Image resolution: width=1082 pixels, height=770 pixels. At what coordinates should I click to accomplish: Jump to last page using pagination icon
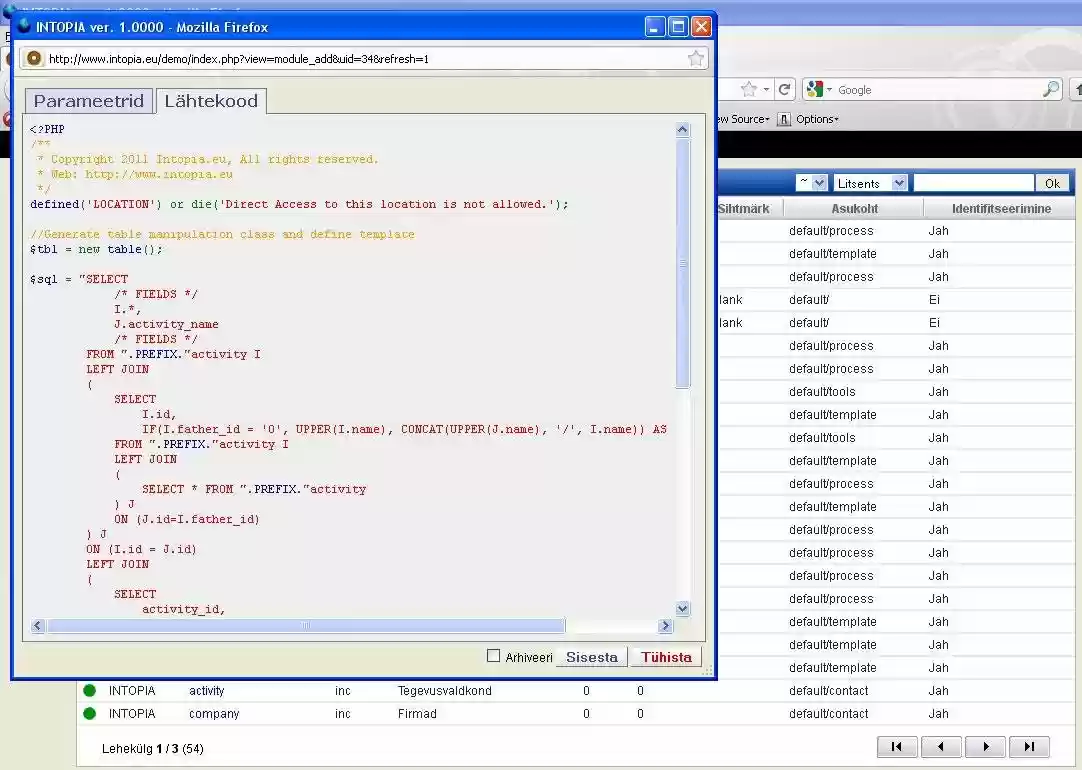(1030, 746)
